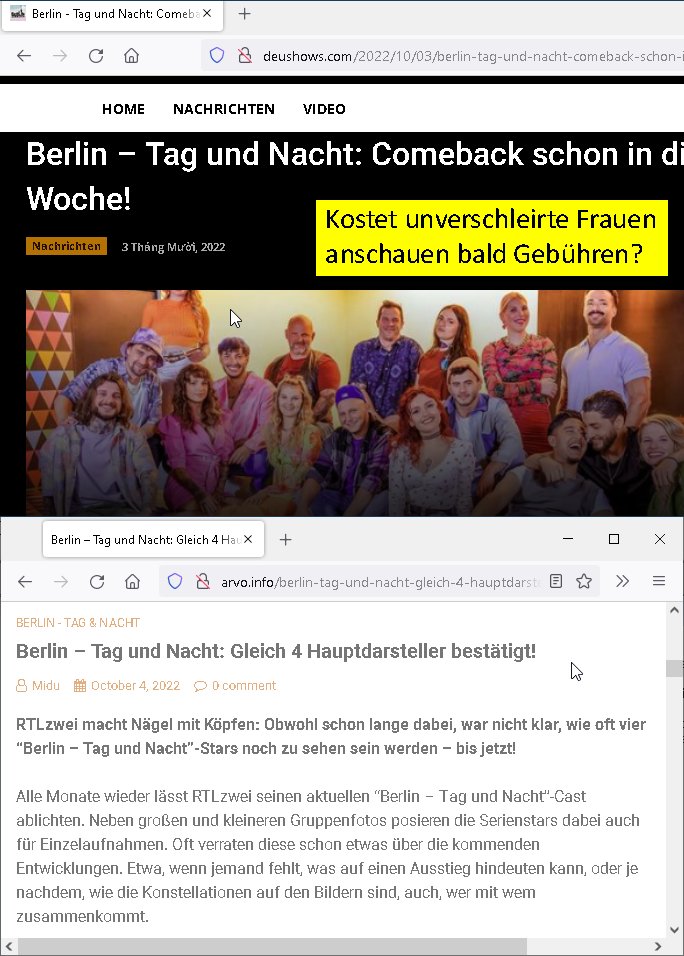Open tracking protection shield for deushows.com
Image resolution: width=684 pixels, height=956 pixels.
coord(217,56)
